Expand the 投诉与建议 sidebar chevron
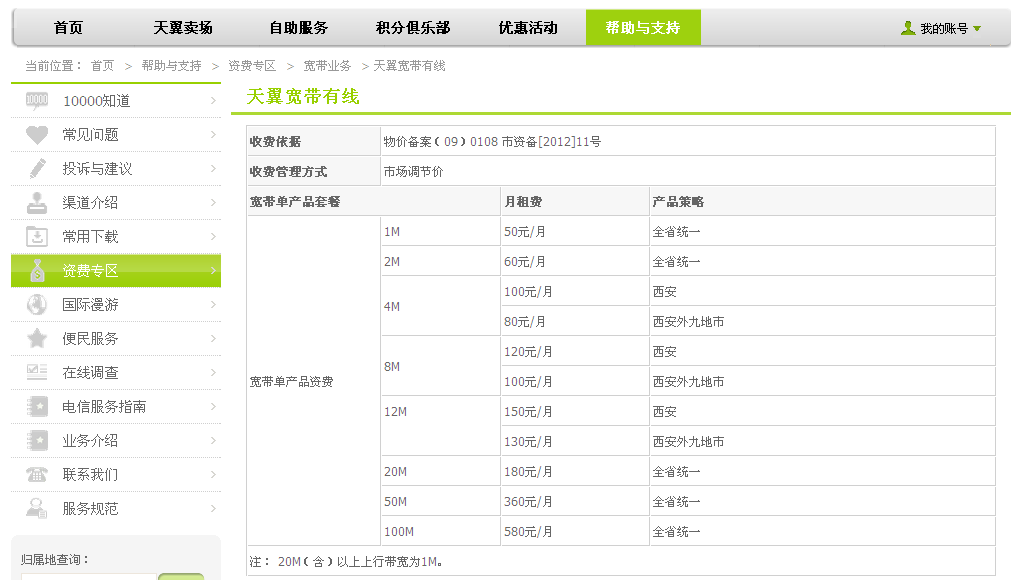 (x=214, y=168)
